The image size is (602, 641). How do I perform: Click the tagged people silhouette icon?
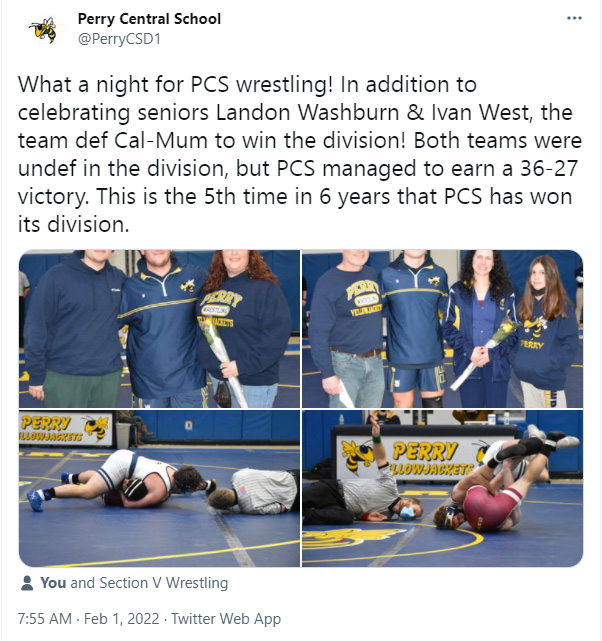[27, 583]
